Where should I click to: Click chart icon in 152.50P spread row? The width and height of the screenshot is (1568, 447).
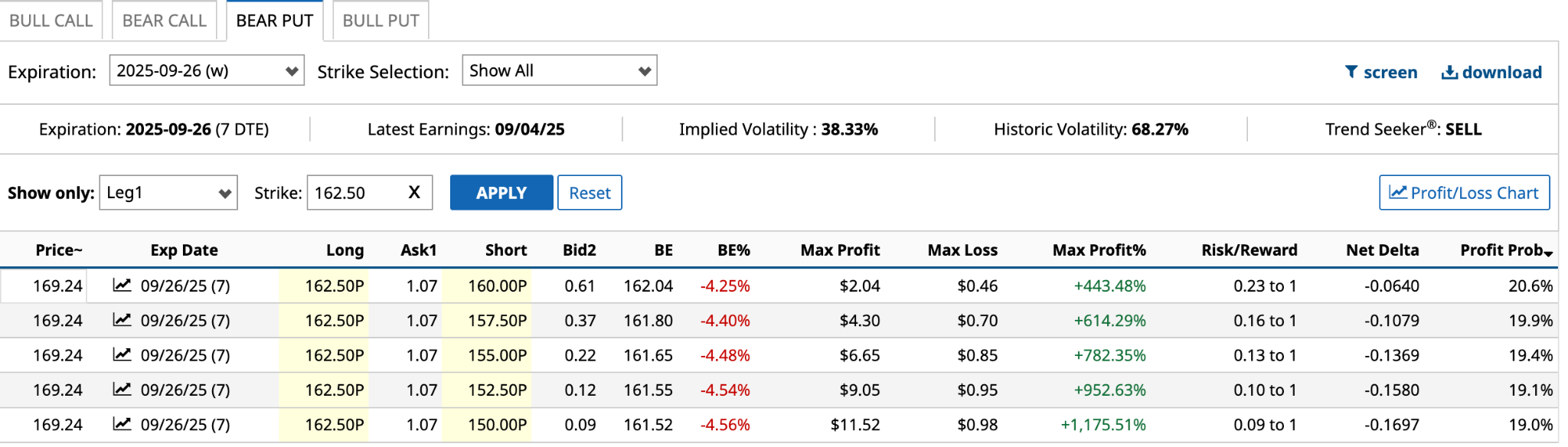[122, 390]
